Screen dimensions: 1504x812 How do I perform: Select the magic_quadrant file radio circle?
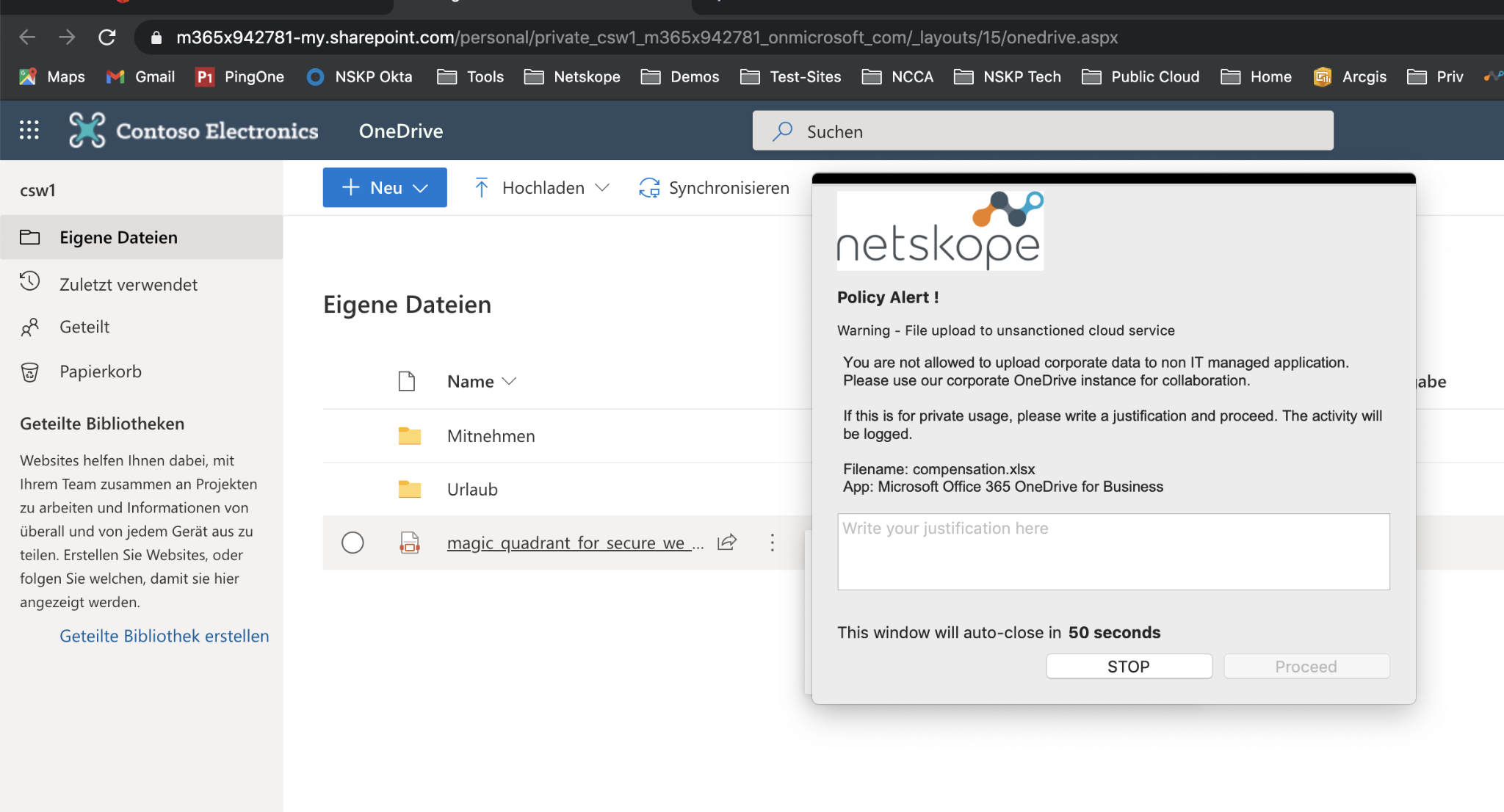pyautogui.click(x=352, y=543)
